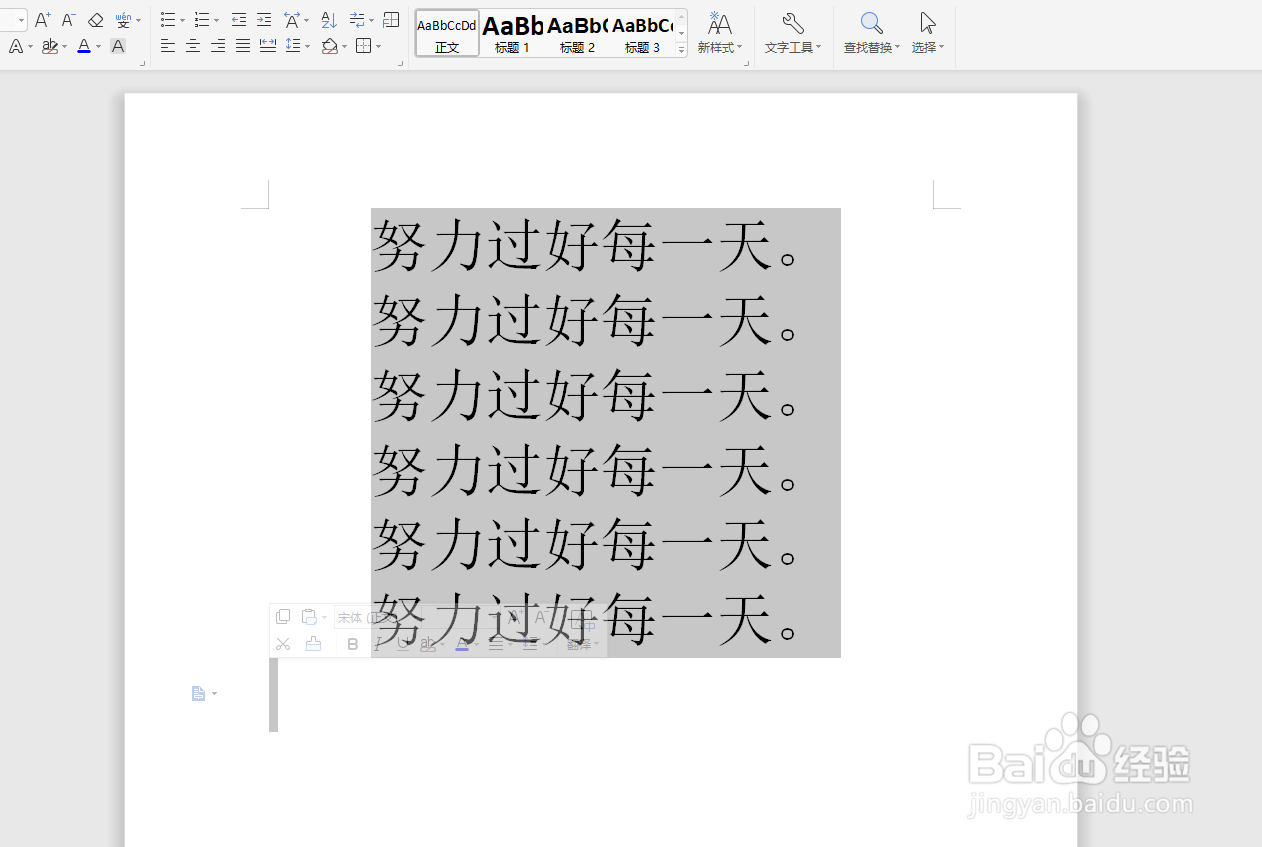The width and height of the screenshot is (1262, 847).
Task: Select the 正文 style in the gallery
Action: [447, 34]
